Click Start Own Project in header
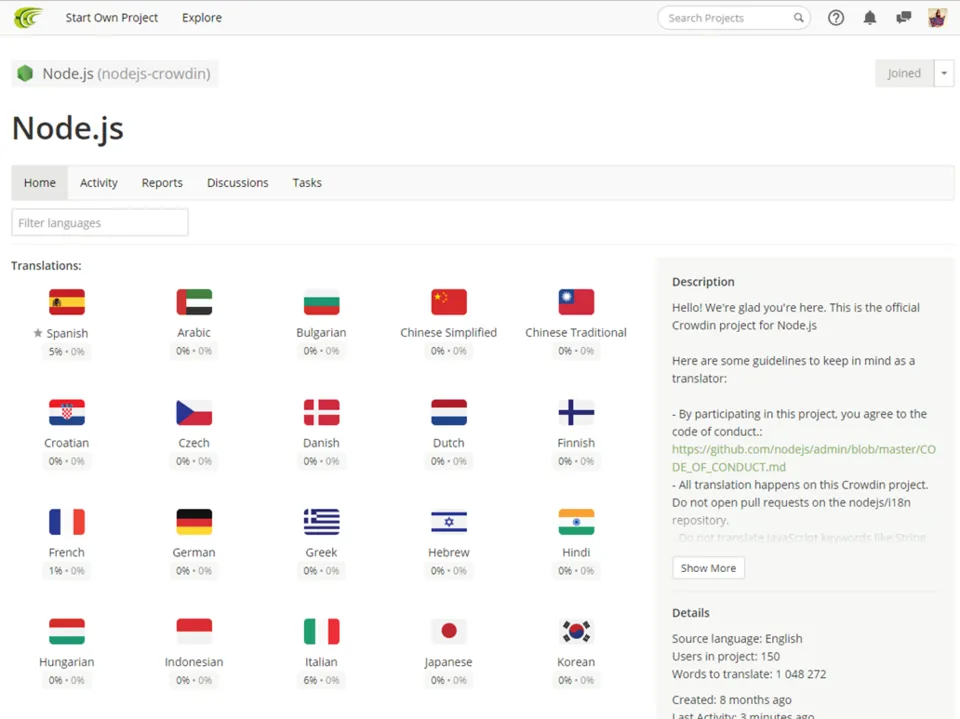This screenshot has width=960, height=719. pos(111,18)
